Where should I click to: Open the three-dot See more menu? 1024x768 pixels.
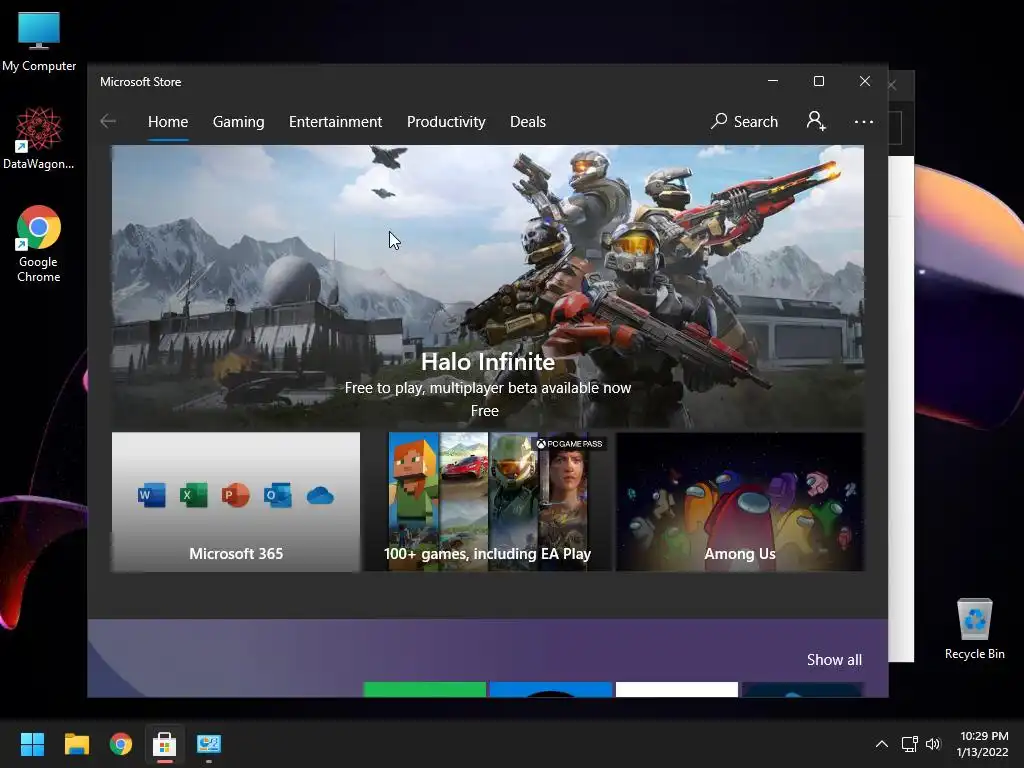pyautogui.click(x=863, y=121)
